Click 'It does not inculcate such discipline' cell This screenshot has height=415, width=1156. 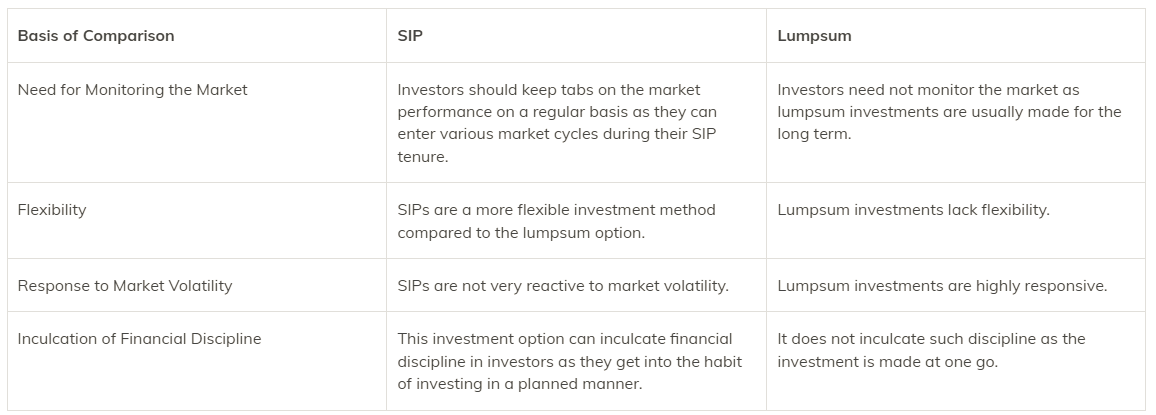(x=931, y=339)
